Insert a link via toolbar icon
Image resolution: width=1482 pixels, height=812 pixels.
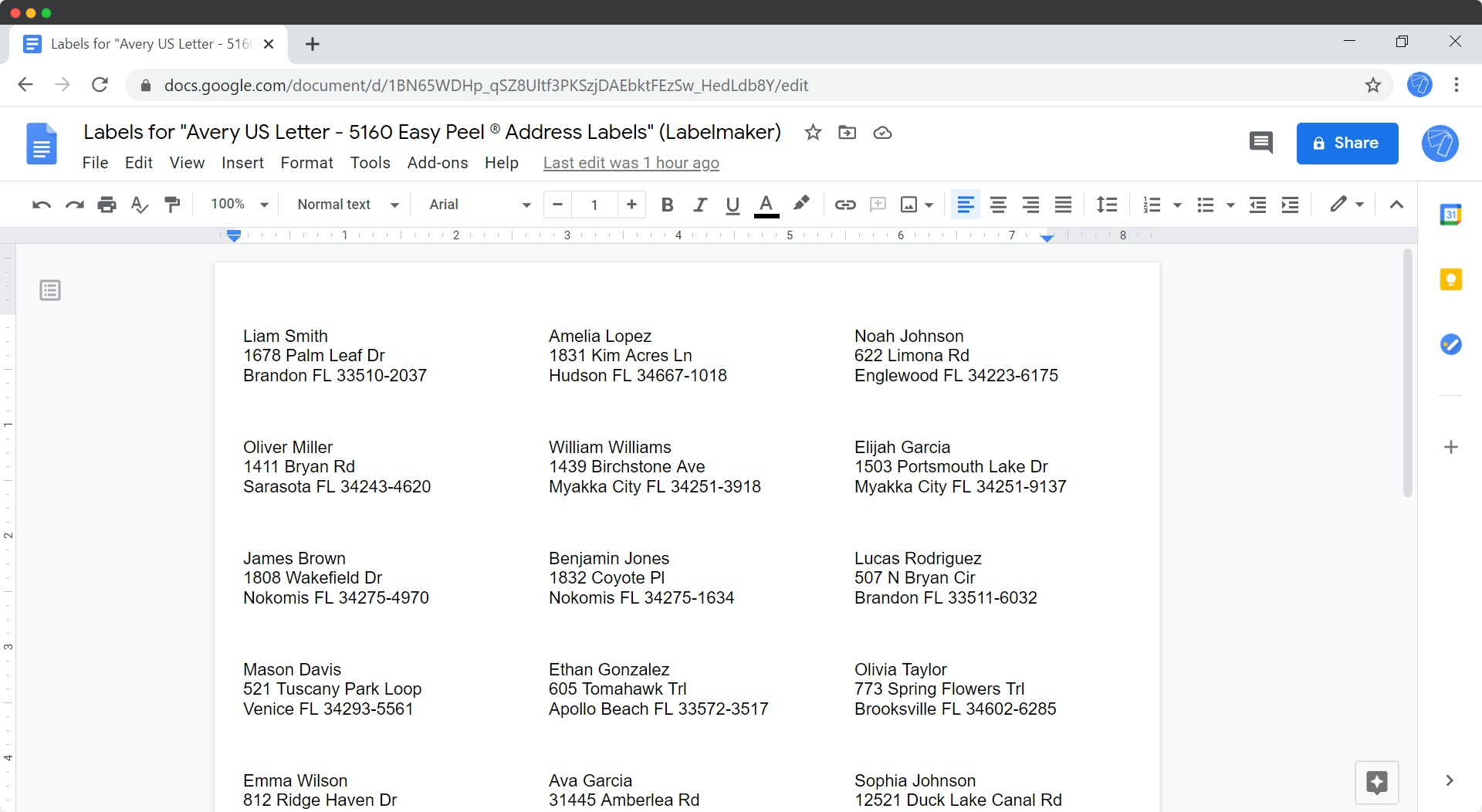[x=845, y=205]
